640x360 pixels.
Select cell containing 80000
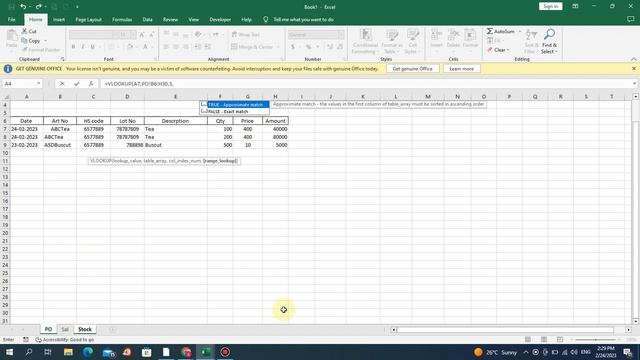click(276, 137)
